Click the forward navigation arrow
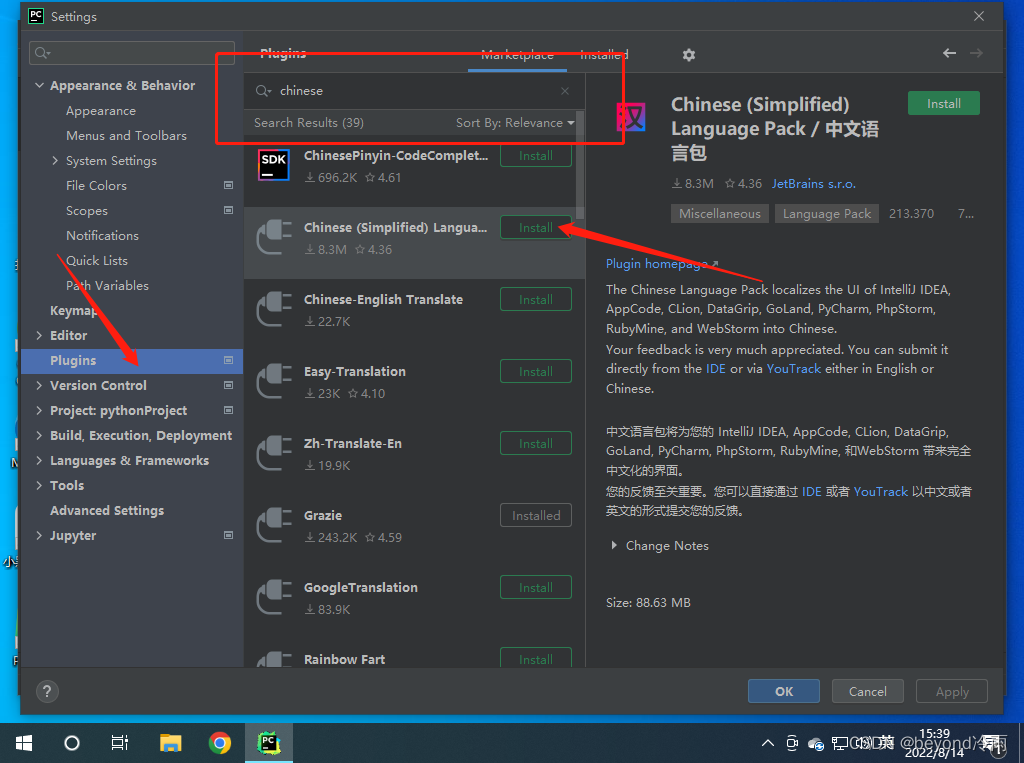The height and width of the screenshot is (763, 1024). coord(976,53)
